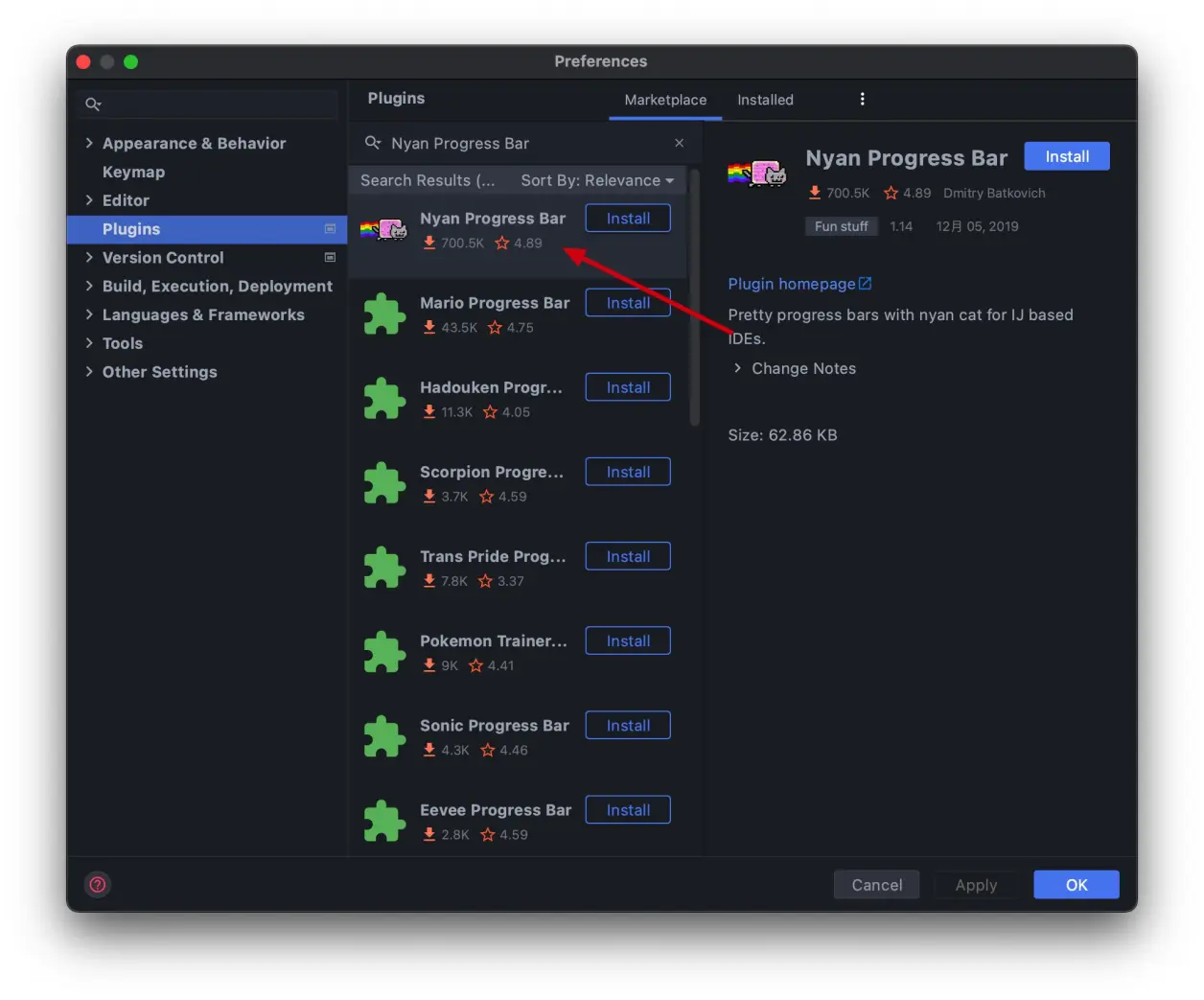Click the Pokemon Trainer plugin puzzle icon
Viewport: 1204px width, 1000px height.
[x=384, y=651]
